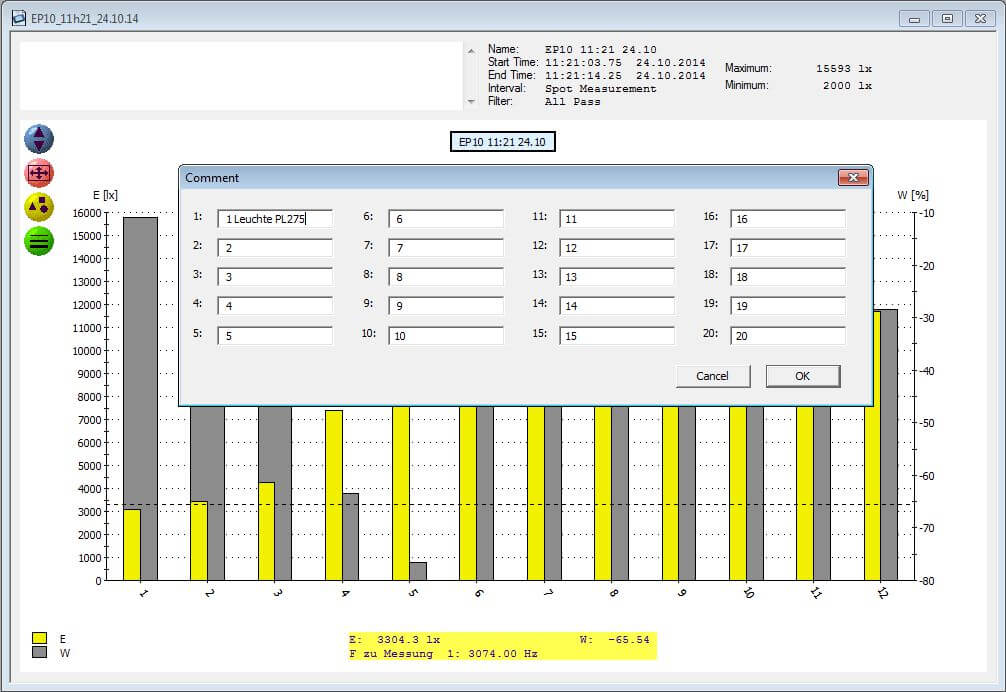Click gray W legend swatch
The height and width of the screenshot is (692, 1006).
[40, 653]
